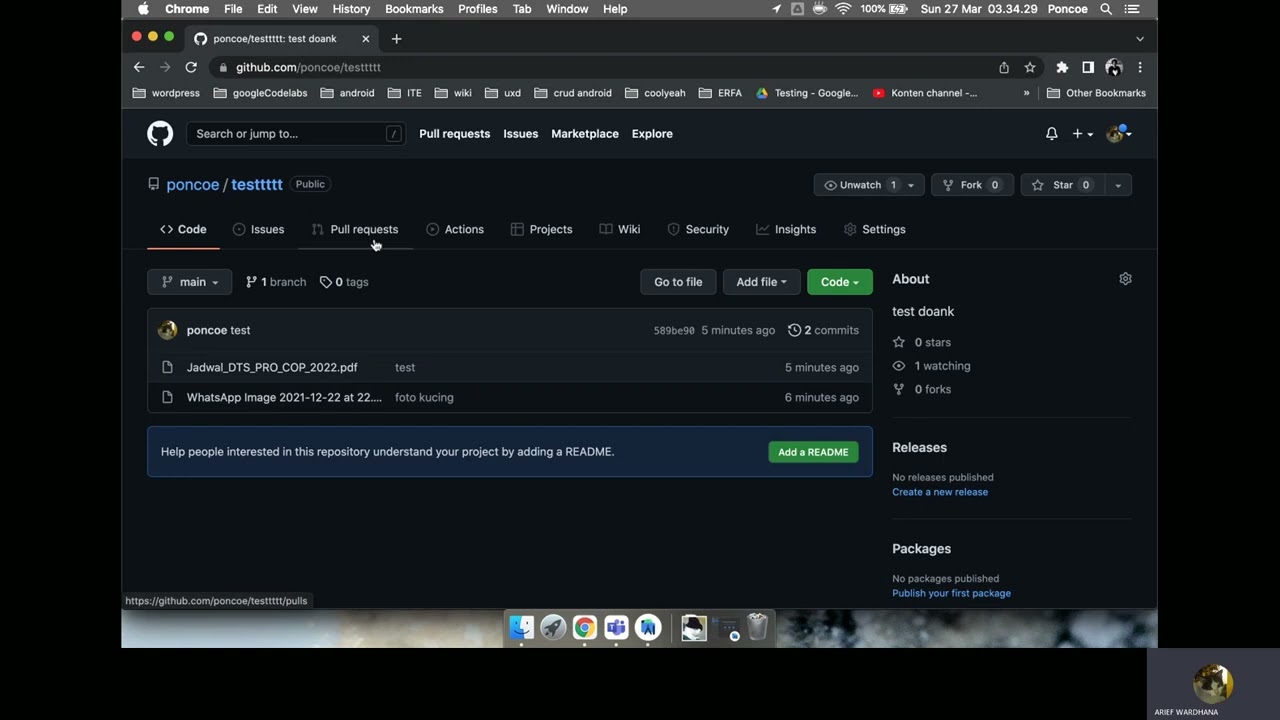Image resolution: width=1280 pixels, height=720 pixels.
Task: Switch to the Pull requests repo tab
Action: pyautogui.click(x=354, y=229)
